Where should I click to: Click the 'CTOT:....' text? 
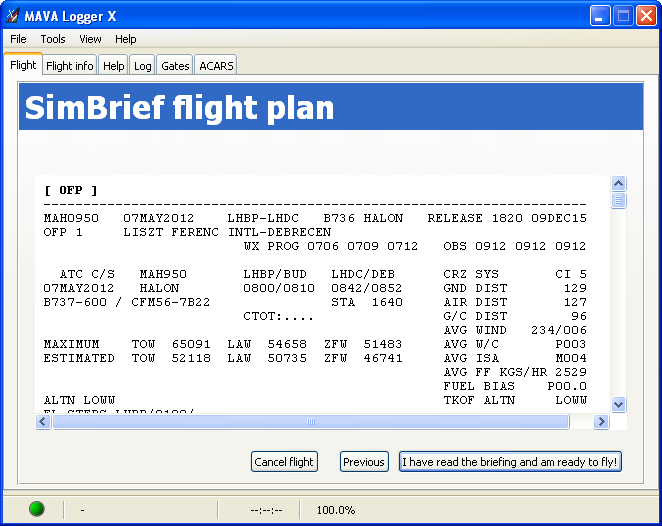tap(279, 316)
